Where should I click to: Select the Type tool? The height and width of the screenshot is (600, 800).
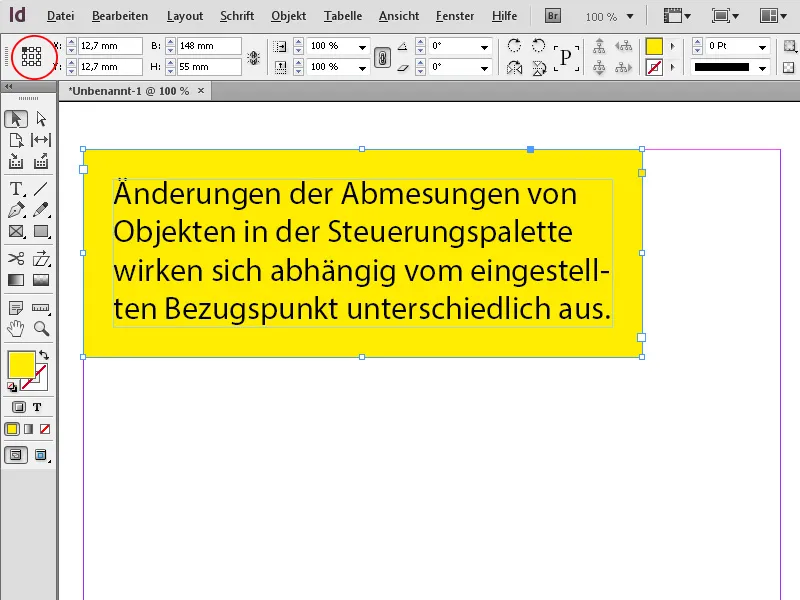pyautogui.click(x=16, y=189)
